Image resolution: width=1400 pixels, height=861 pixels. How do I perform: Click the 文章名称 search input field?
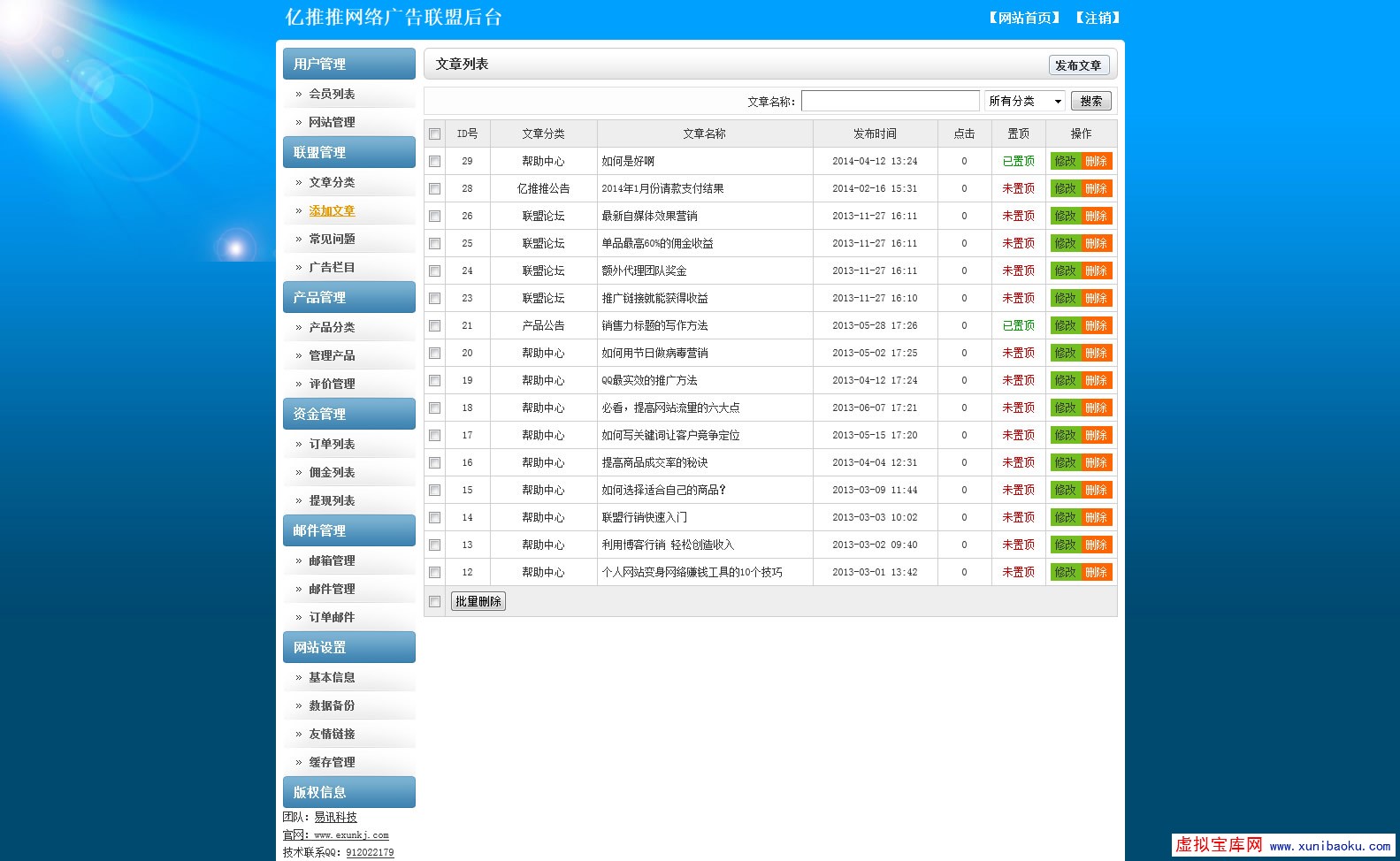pos(890,102)
